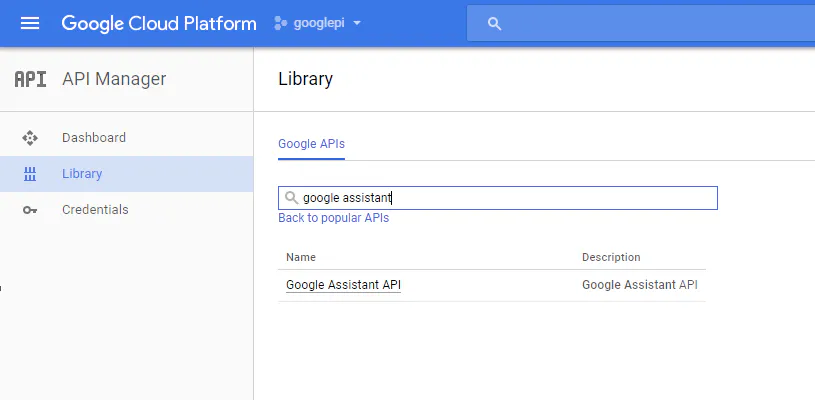Click the Library sidebar icon
The image size is (815, 400).
(30, 174)
